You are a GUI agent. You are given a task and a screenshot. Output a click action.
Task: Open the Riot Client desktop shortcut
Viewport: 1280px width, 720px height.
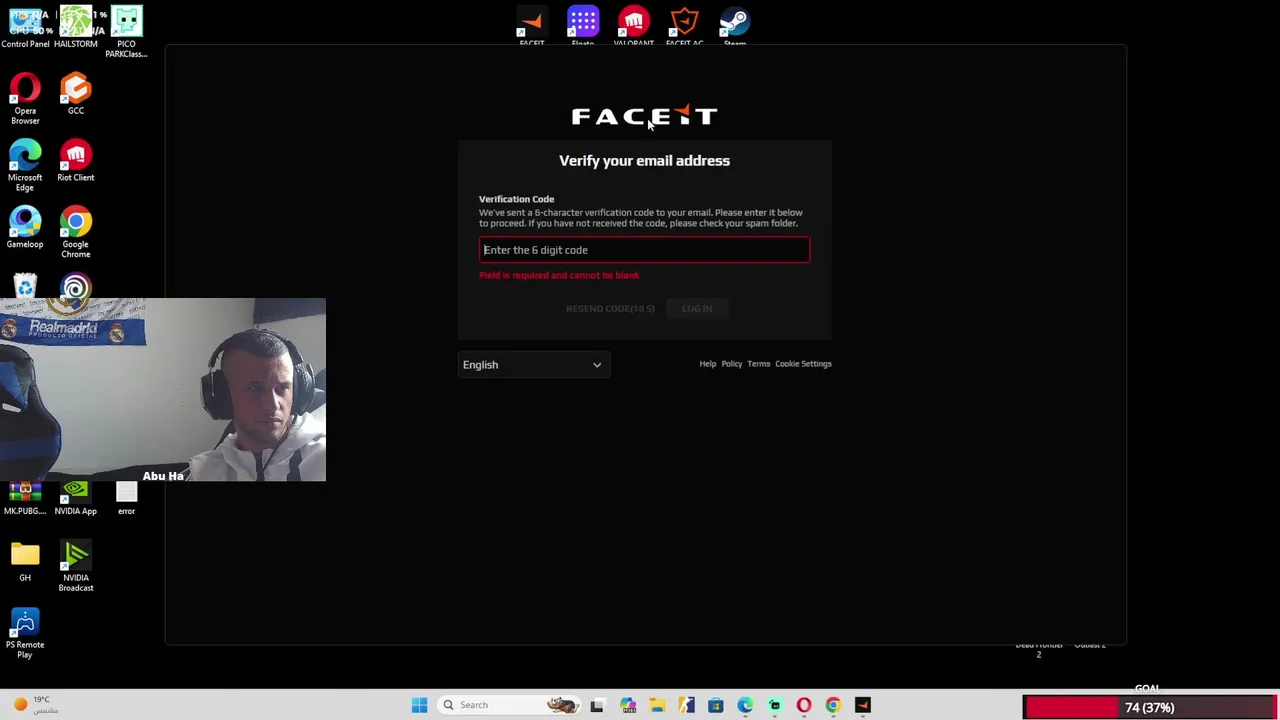[x=76, y=161]
